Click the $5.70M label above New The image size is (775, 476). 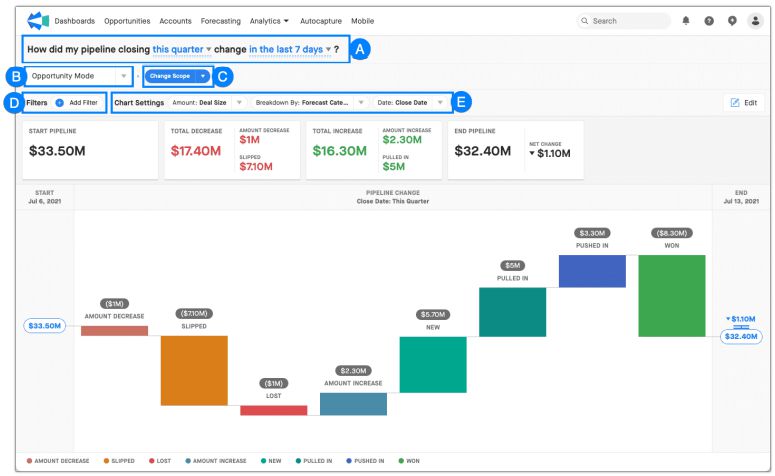[x=433, y=314]
